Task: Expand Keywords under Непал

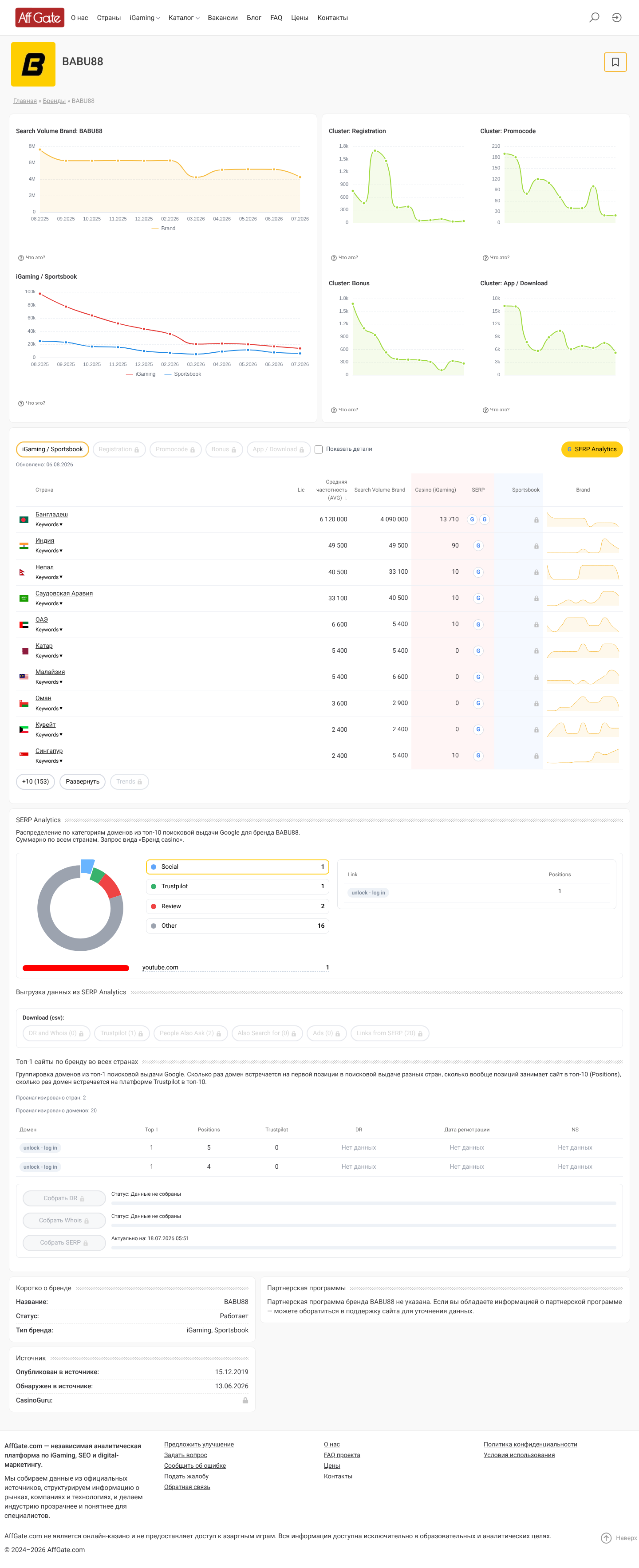Action: [49, 578]
